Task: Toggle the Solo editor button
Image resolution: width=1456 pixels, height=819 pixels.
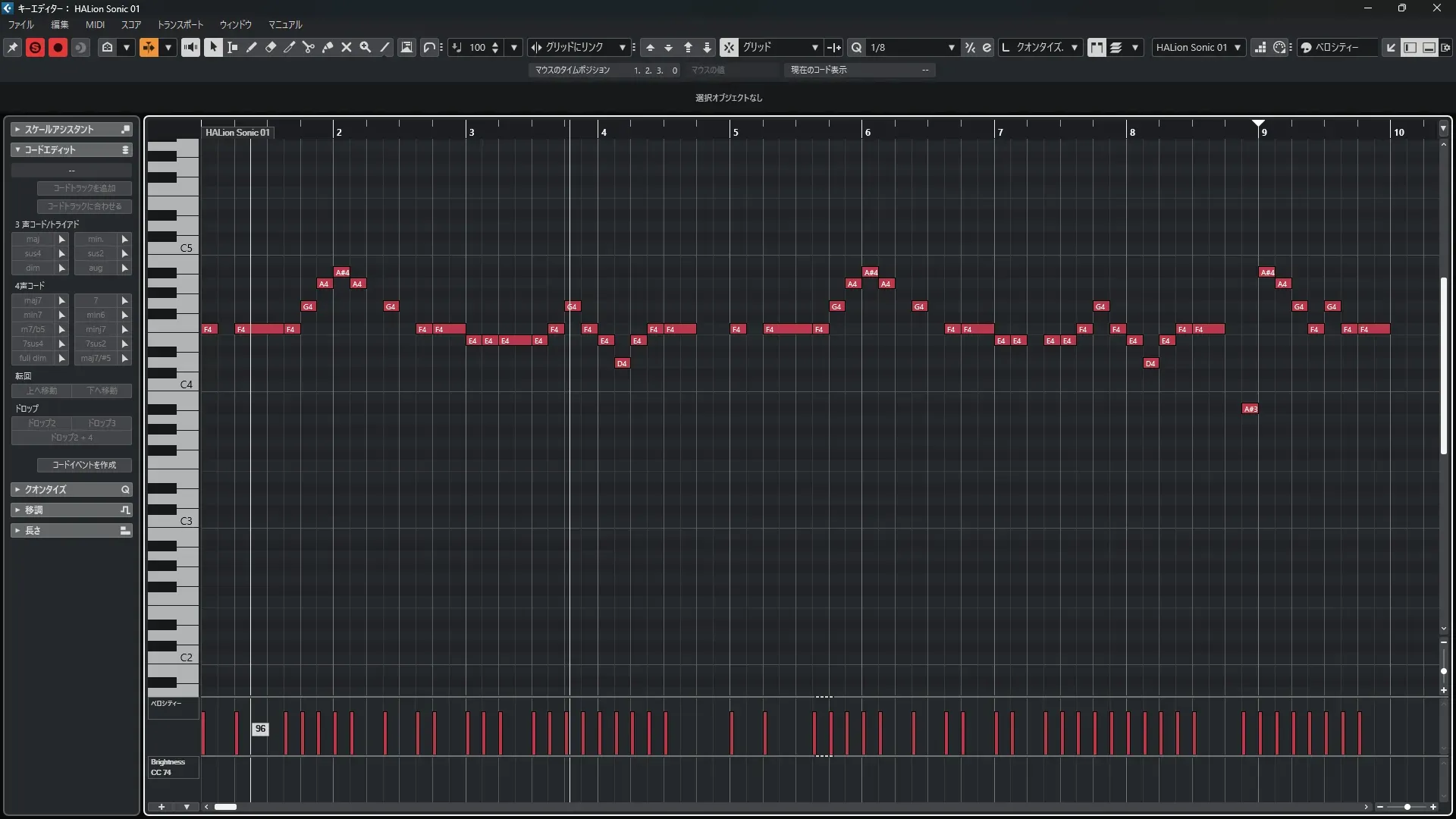Action: [35, 47]
